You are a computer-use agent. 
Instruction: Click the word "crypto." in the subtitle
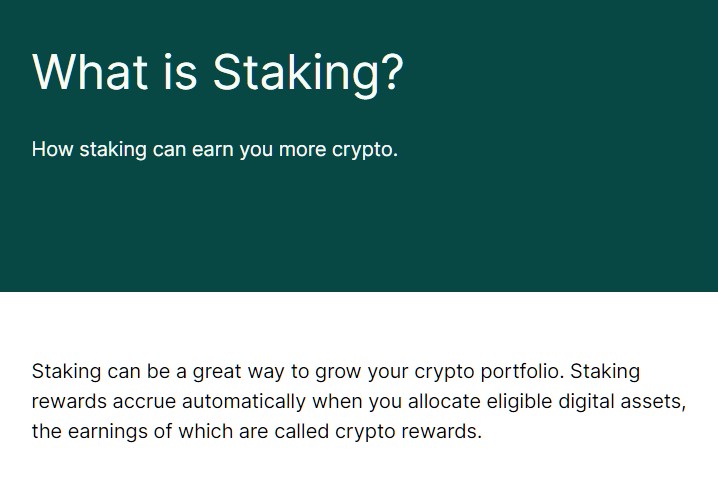pyautogui.click(x=365, y=151)
